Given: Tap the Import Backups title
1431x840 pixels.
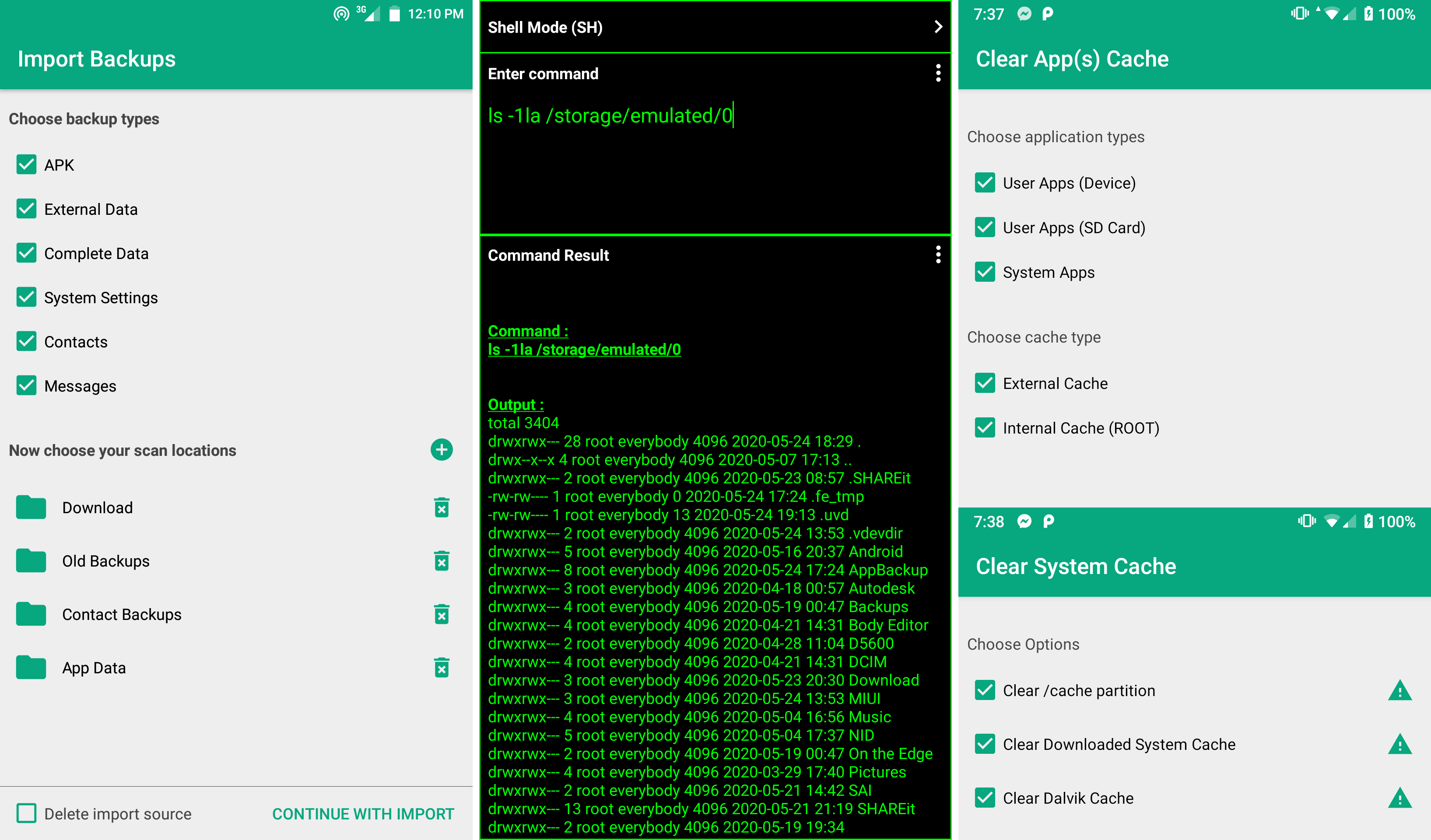Looking at the screenshot, I should [x=97, y=59].
